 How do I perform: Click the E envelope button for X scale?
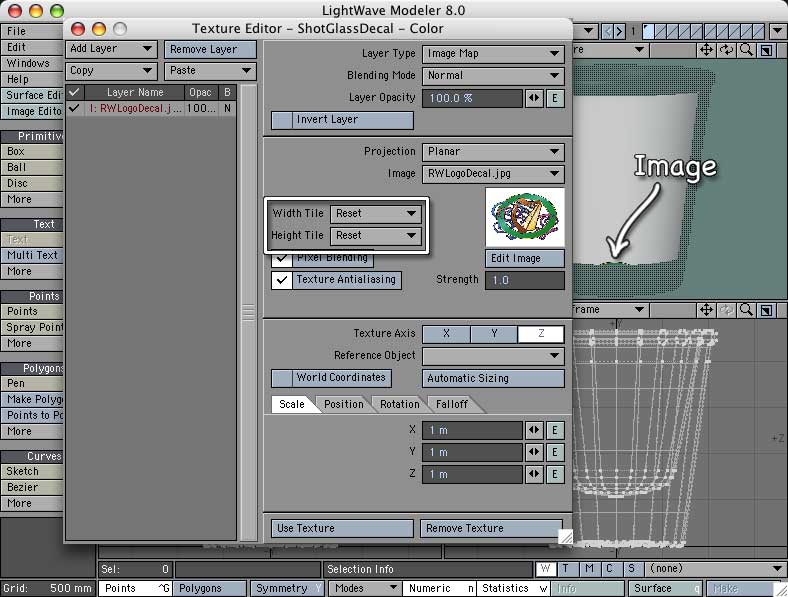[x=555, y=430]
